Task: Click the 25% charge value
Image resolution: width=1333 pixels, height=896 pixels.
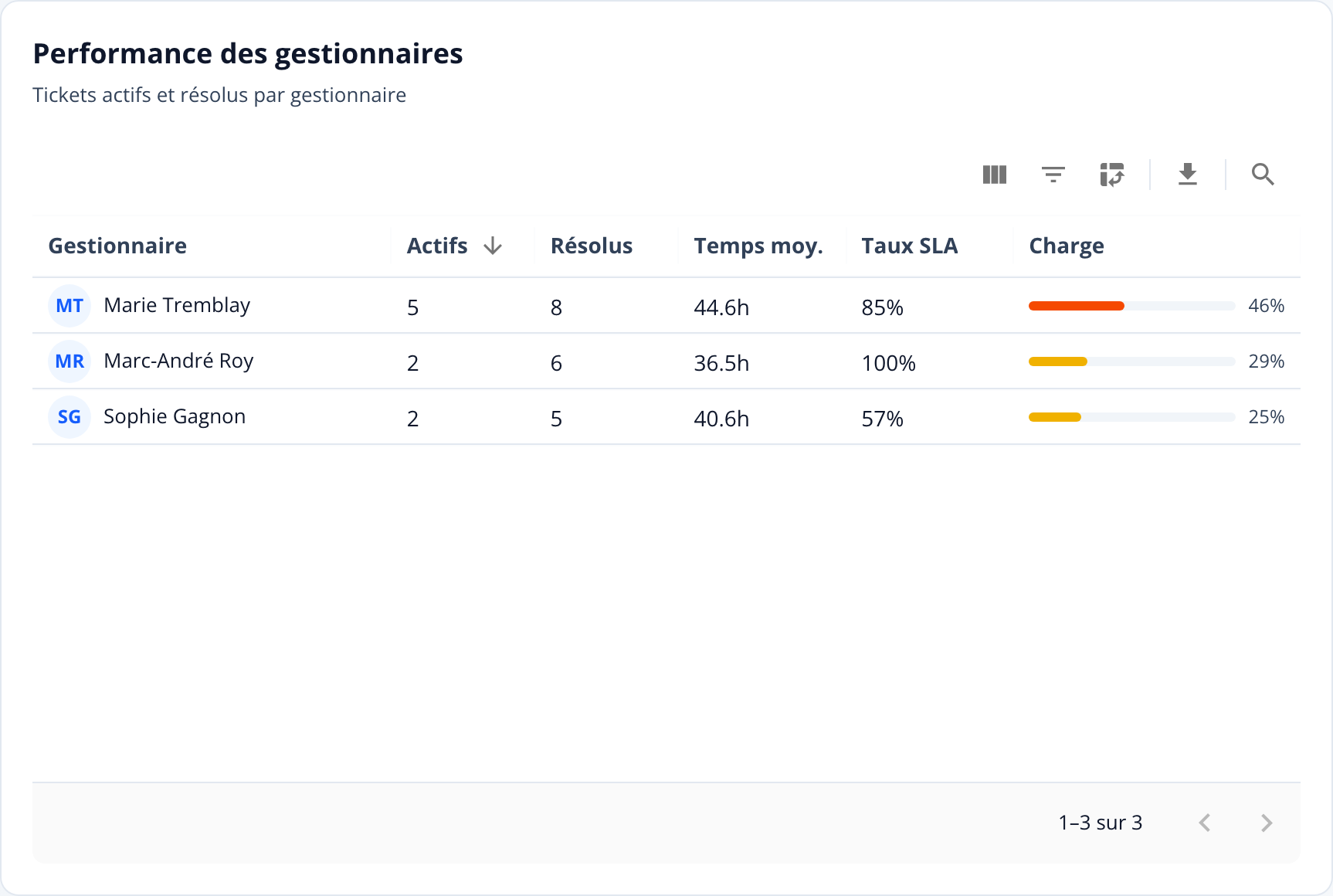Action: coord(1267,417)
